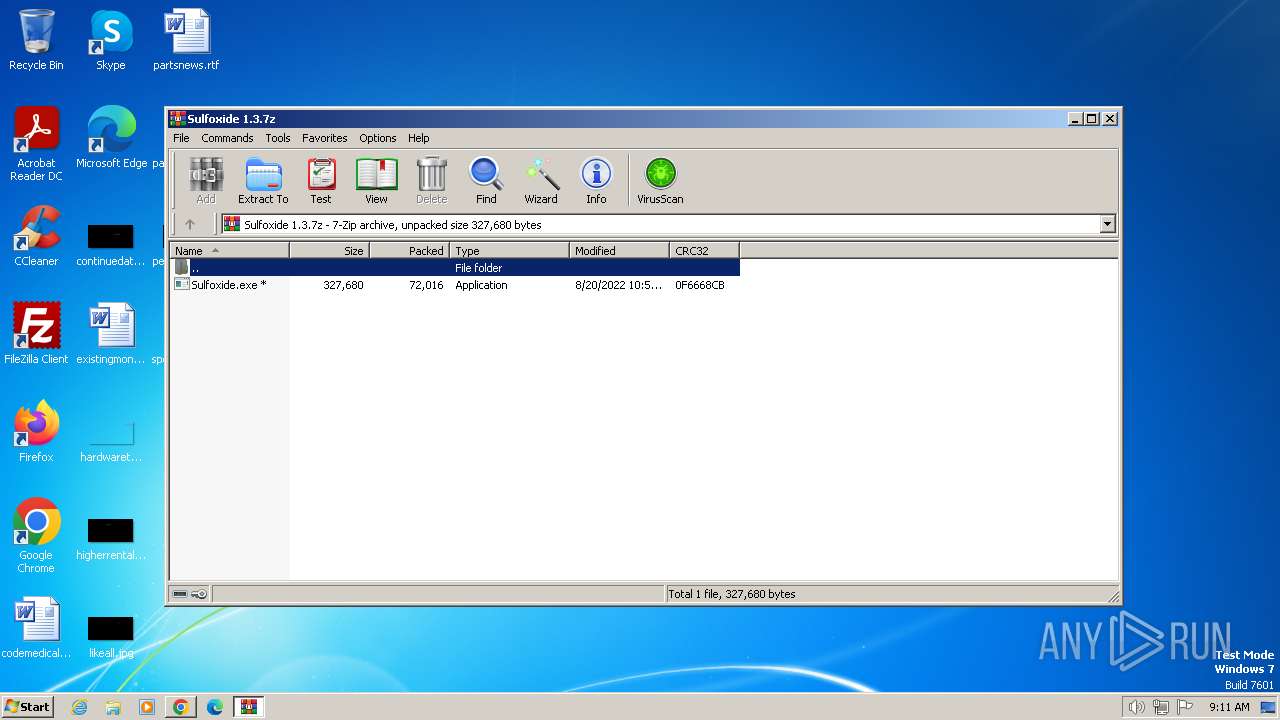Launch the Wizard tool
The height and width of the screenshot is (720, 1280).
pyautogui.click(x=541, y=181)
